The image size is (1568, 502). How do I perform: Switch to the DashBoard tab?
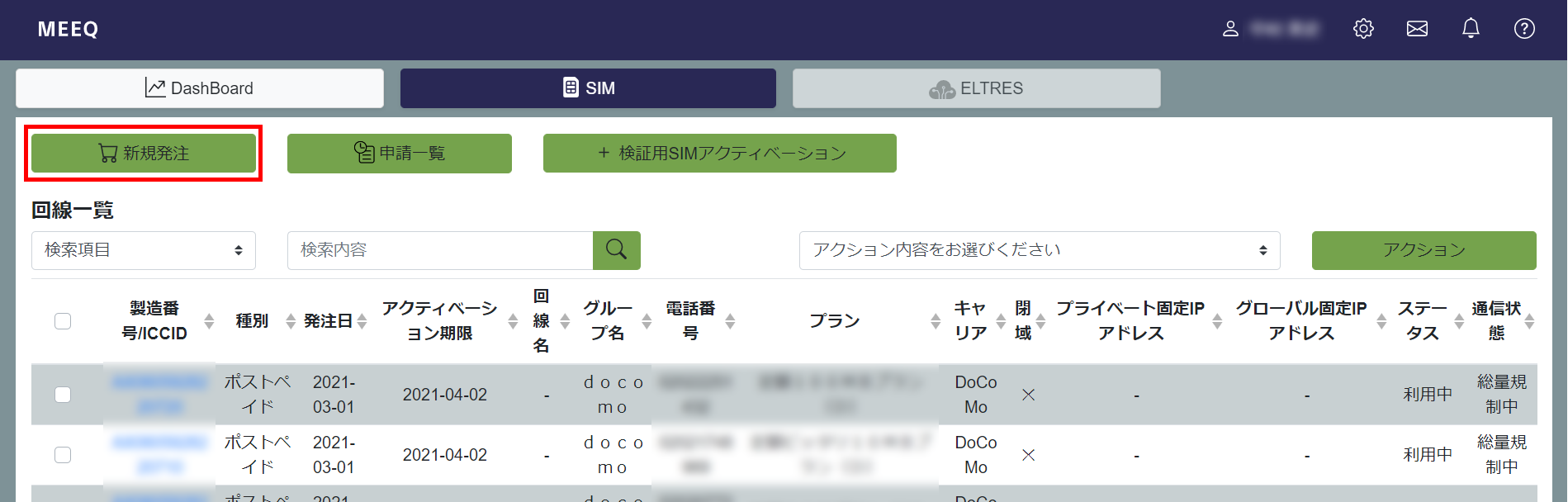pos(200,88)
